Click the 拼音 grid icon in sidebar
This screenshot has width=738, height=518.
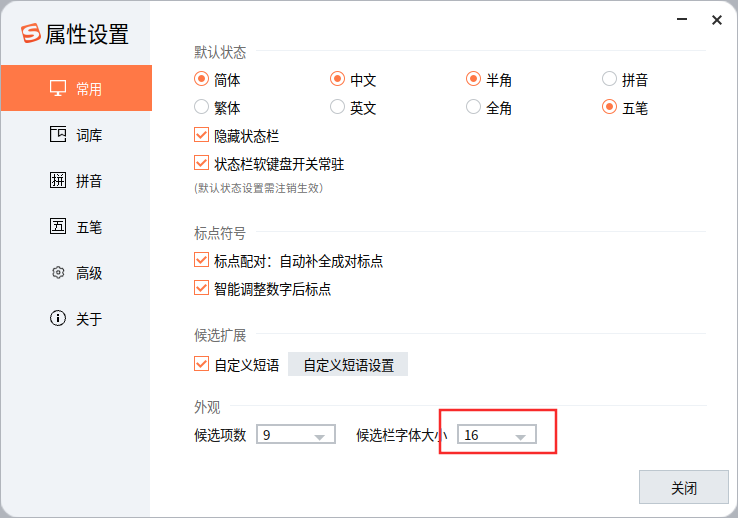[x=58, y=180]
